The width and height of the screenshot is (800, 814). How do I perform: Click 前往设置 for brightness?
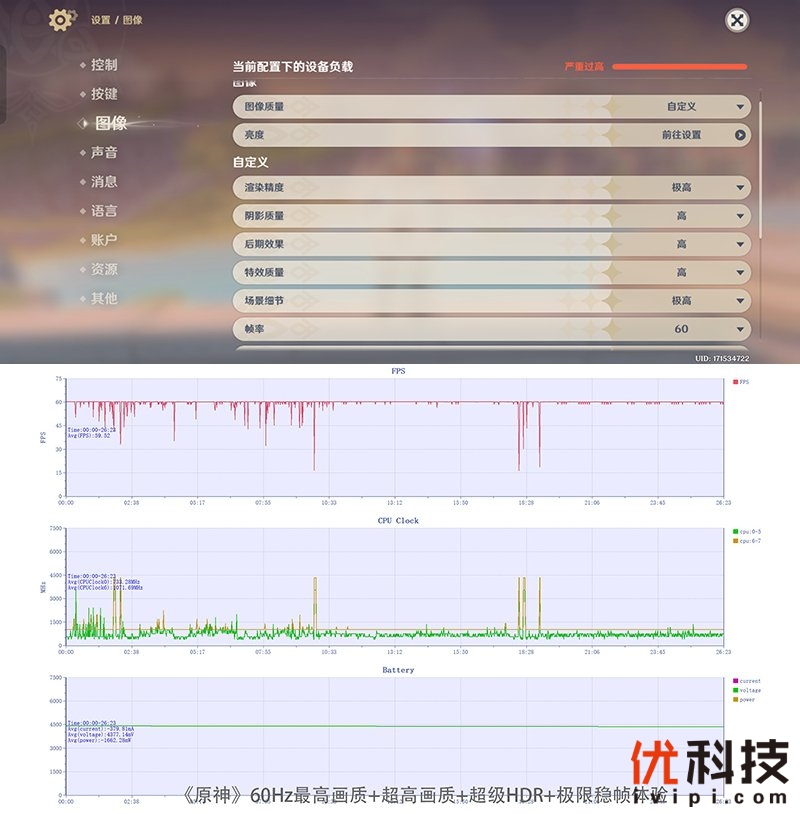coord(681,135)
